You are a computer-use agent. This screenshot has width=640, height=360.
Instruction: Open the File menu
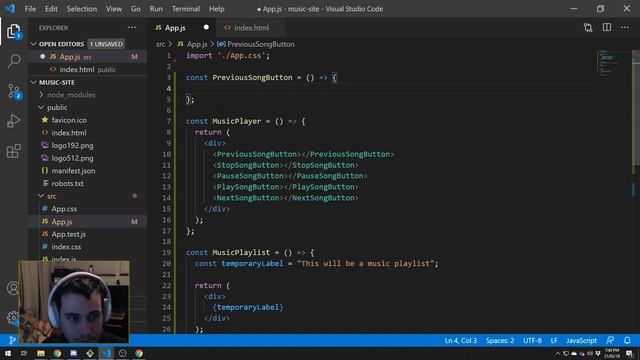click(x=30, y=9)
